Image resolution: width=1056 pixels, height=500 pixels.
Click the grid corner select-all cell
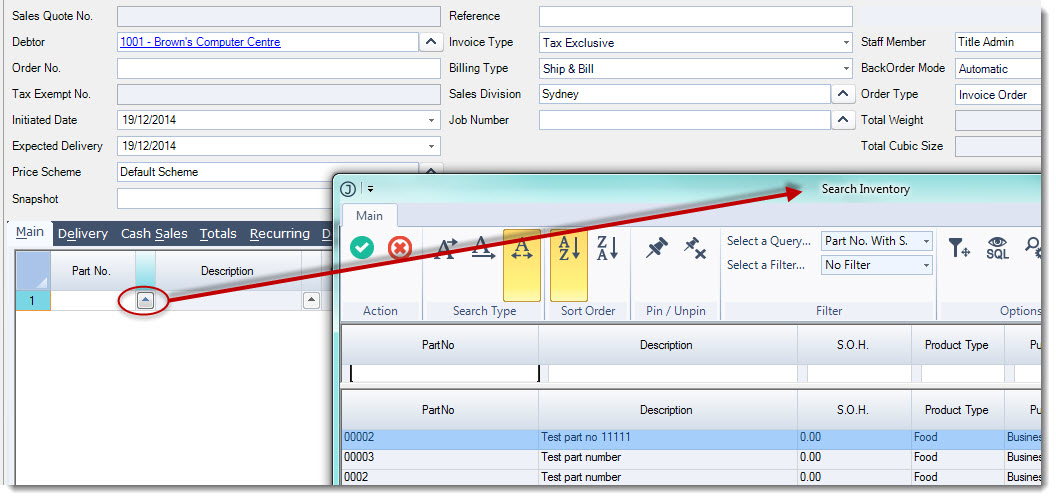click(32, 271)
